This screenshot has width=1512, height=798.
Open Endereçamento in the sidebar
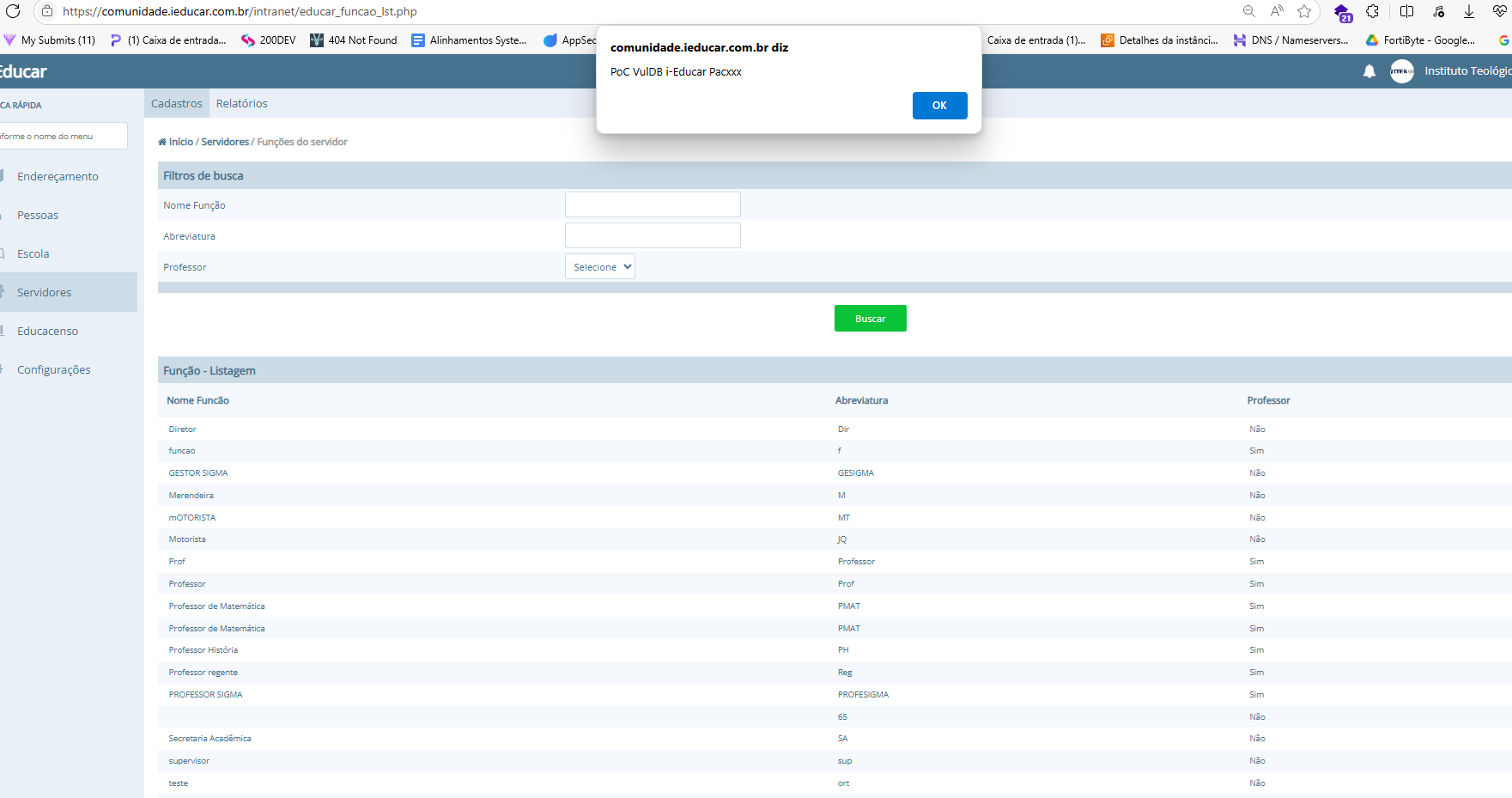[x=58, y=176]
